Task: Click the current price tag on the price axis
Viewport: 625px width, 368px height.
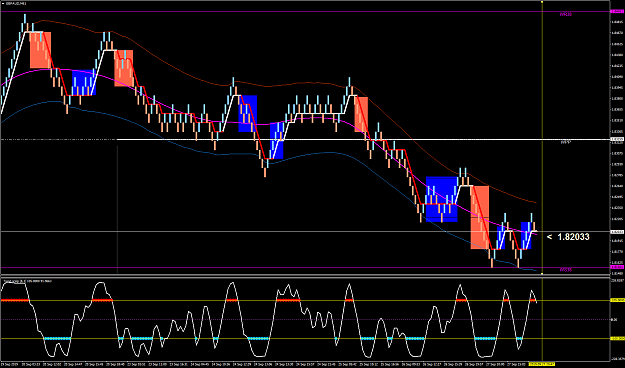Action: tap(617, 232)
